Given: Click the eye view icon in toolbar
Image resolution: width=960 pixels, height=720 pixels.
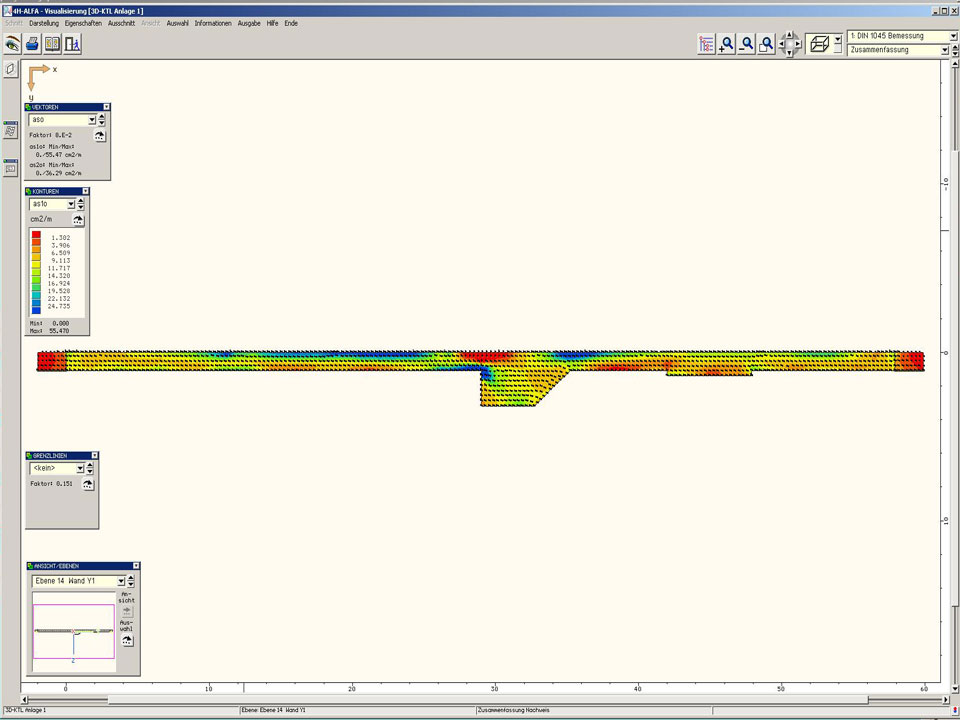Looking at the screenshot, I should [x=12, y=44].
